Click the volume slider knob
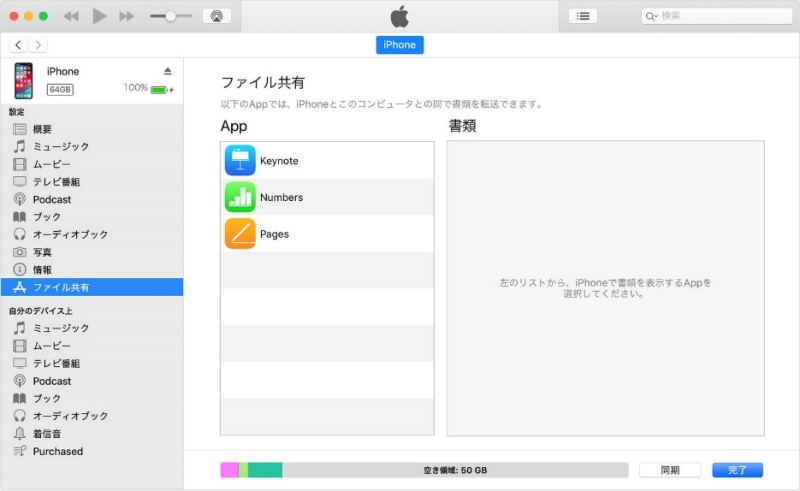 (171, 16)
